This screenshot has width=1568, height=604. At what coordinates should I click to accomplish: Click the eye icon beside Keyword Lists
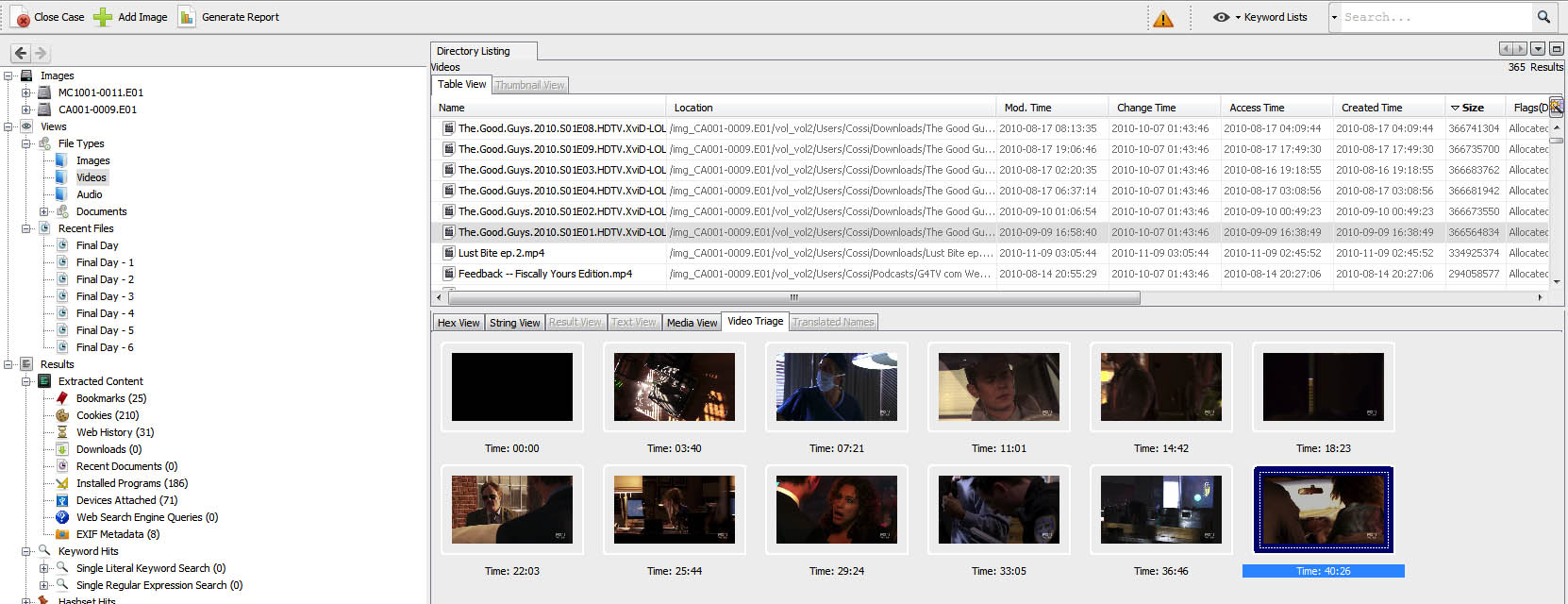[x=1221, y=17]
